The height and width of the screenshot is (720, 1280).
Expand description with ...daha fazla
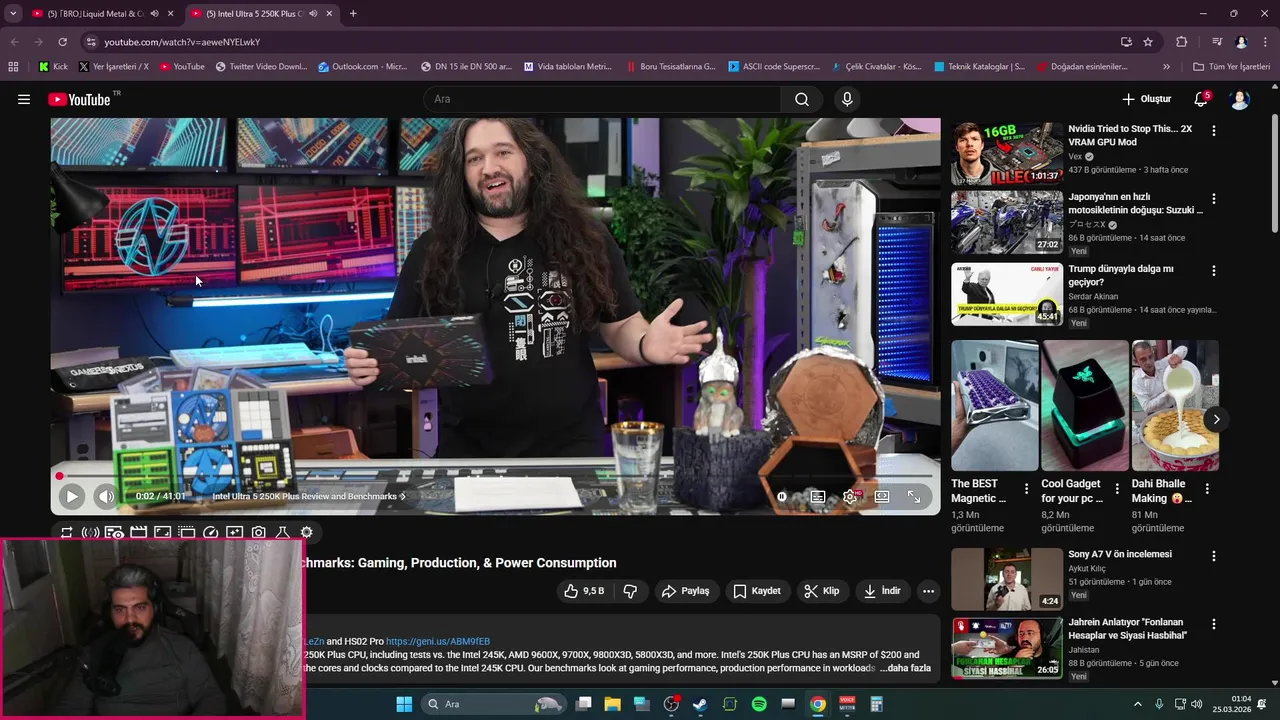[x=905, y=668]
